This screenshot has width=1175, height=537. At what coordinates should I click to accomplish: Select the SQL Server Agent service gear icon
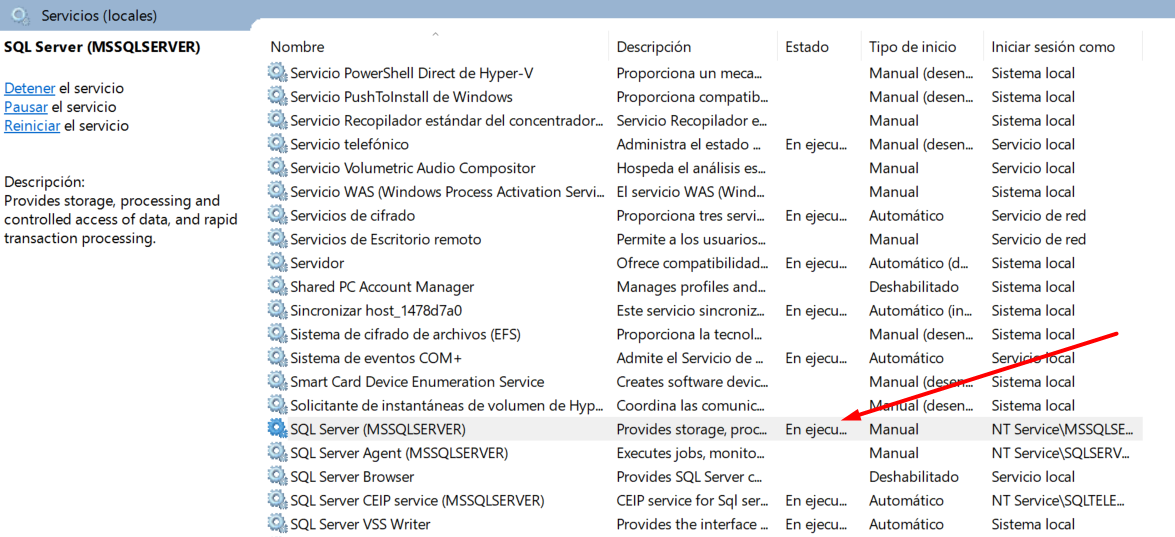click(x=277, y=453)
